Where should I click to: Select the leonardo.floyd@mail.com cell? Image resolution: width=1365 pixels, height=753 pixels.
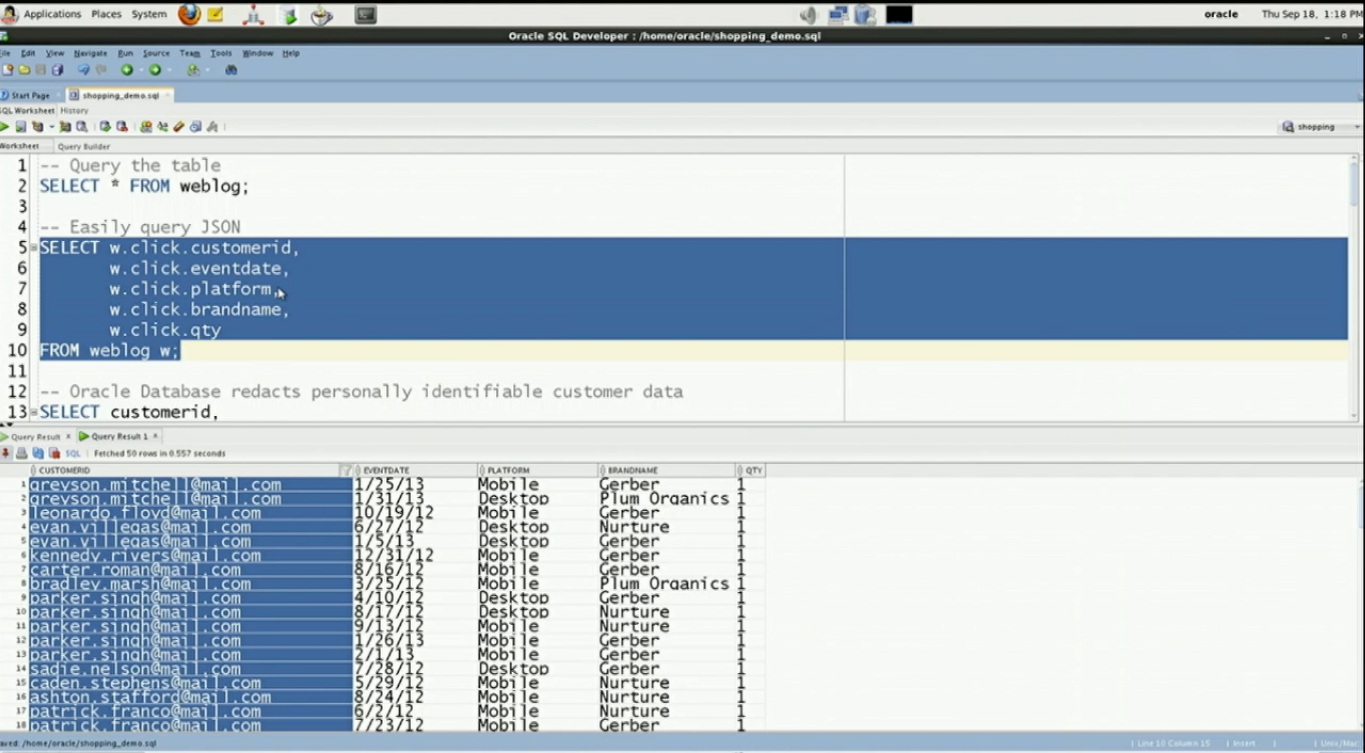click(x=190, y=513)
